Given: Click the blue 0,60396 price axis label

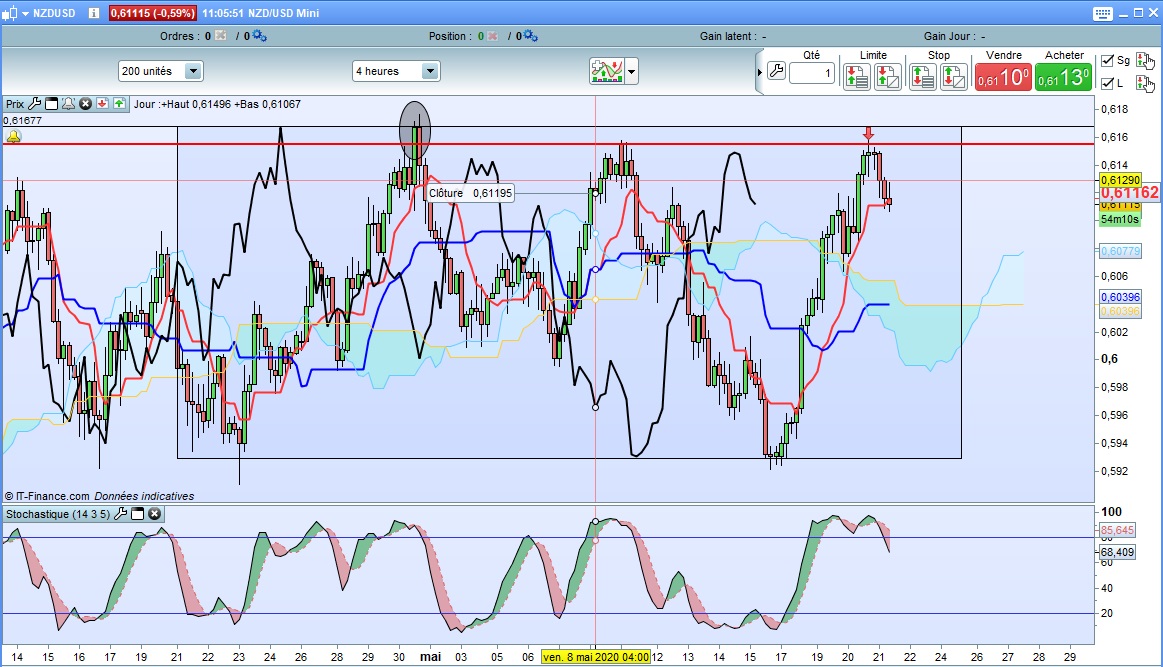Looking at the screenshot, I should click(1120, 297).
